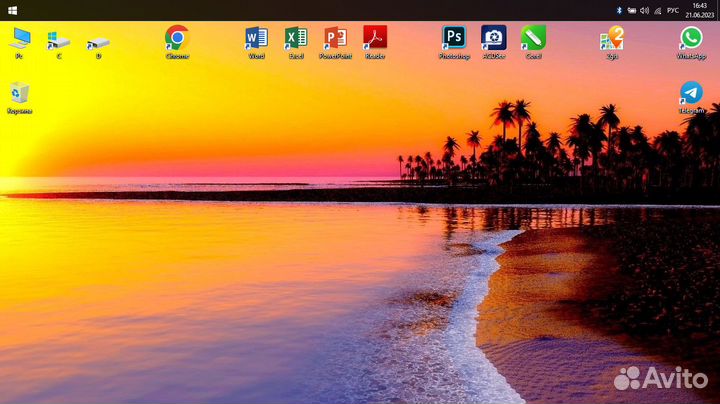This screenshot has height=404, width=720.
Task: Launch the Adobe Reader shortcut
Action: pos(375,42)
